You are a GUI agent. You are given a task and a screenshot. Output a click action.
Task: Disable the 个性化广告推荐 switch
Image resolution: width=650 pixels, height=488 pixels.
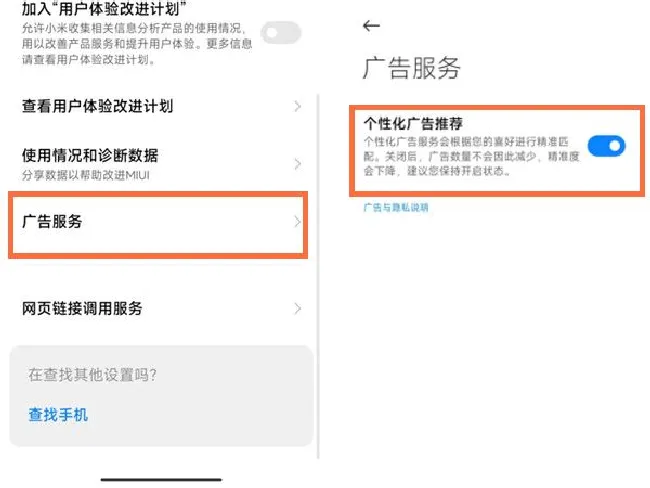click(606, 146)
